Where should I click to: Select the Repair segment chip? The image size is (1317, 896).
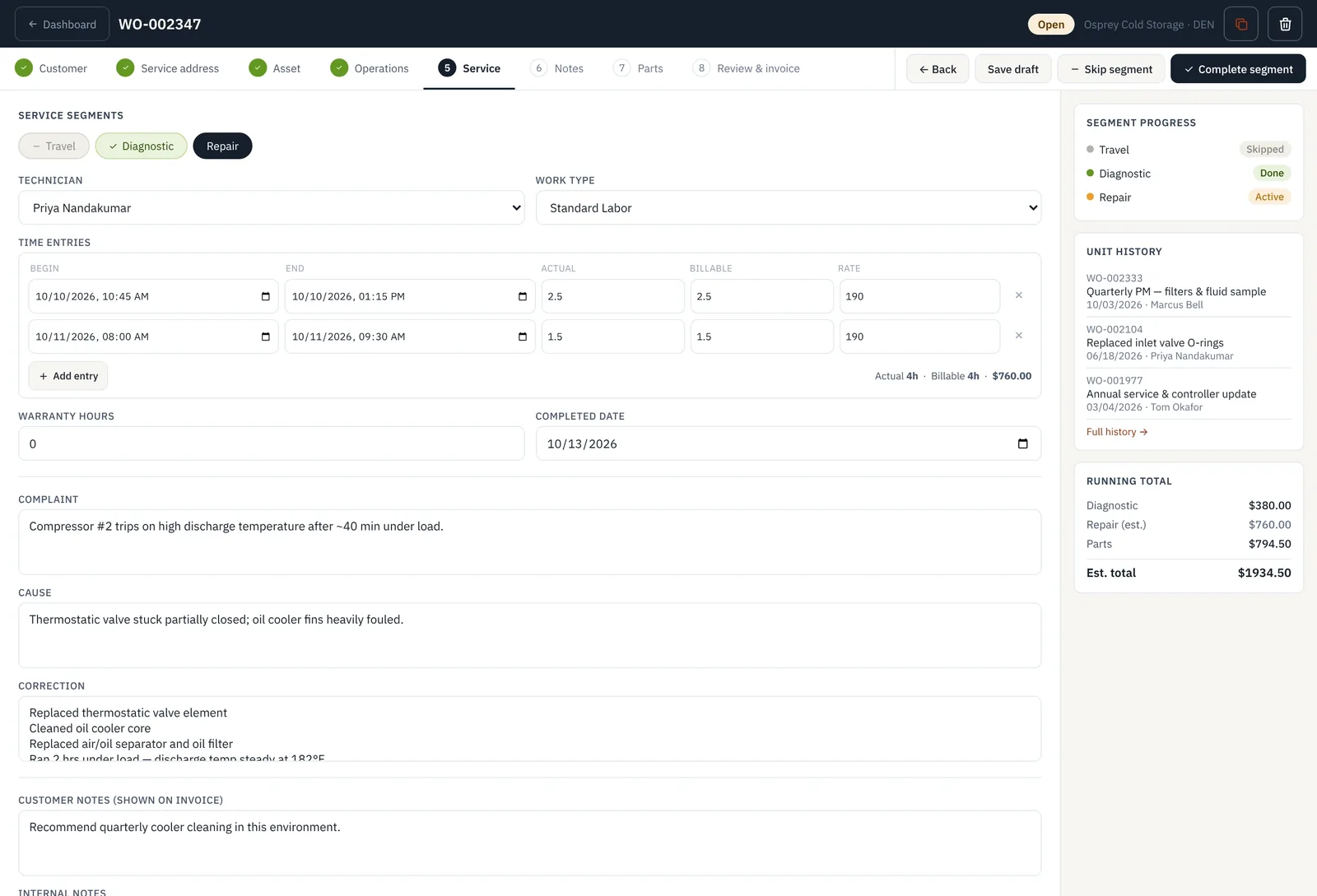pyautogui.click(x=222, y=146)
